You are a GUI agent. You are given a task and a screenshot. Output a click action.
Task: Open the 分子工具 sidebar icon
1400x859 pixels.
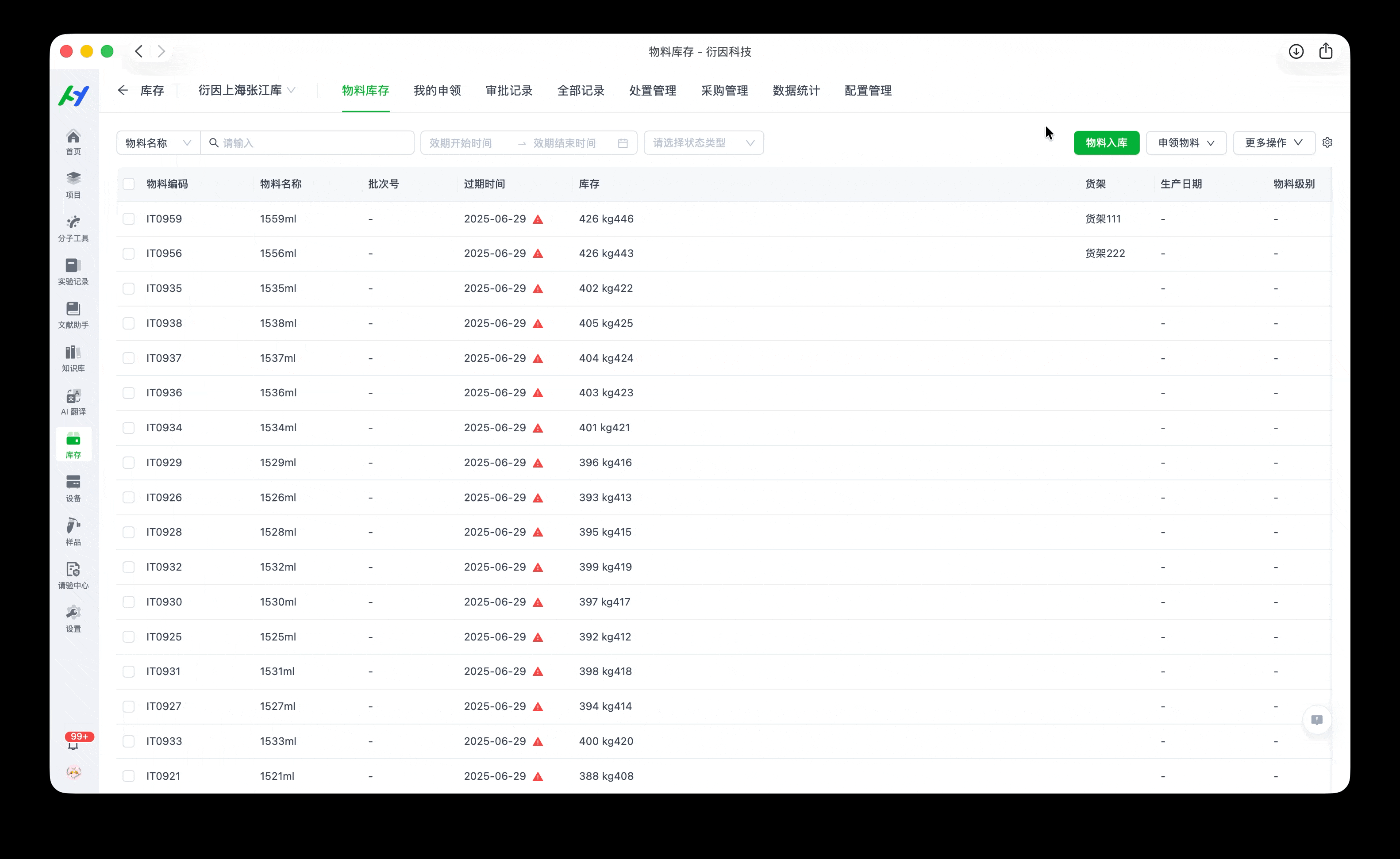[x=73, y=228]
